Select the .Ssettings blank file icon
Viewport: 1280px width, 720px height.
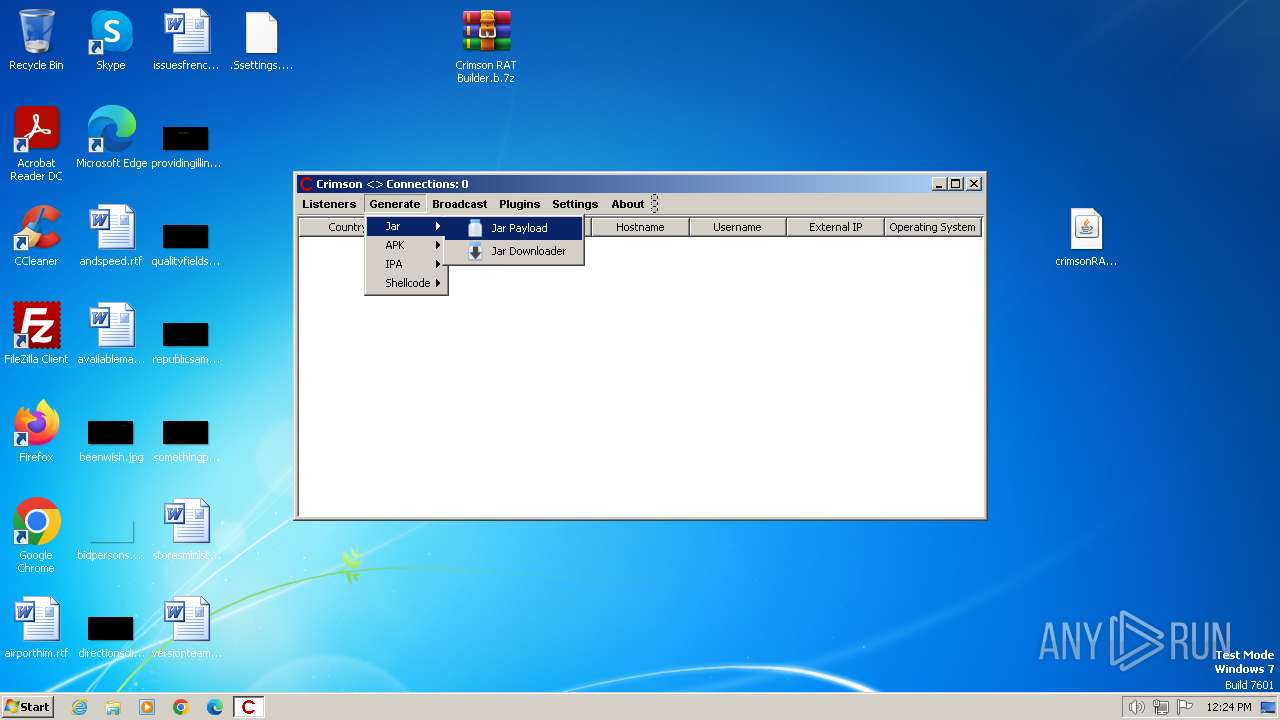tap(261, 41)
